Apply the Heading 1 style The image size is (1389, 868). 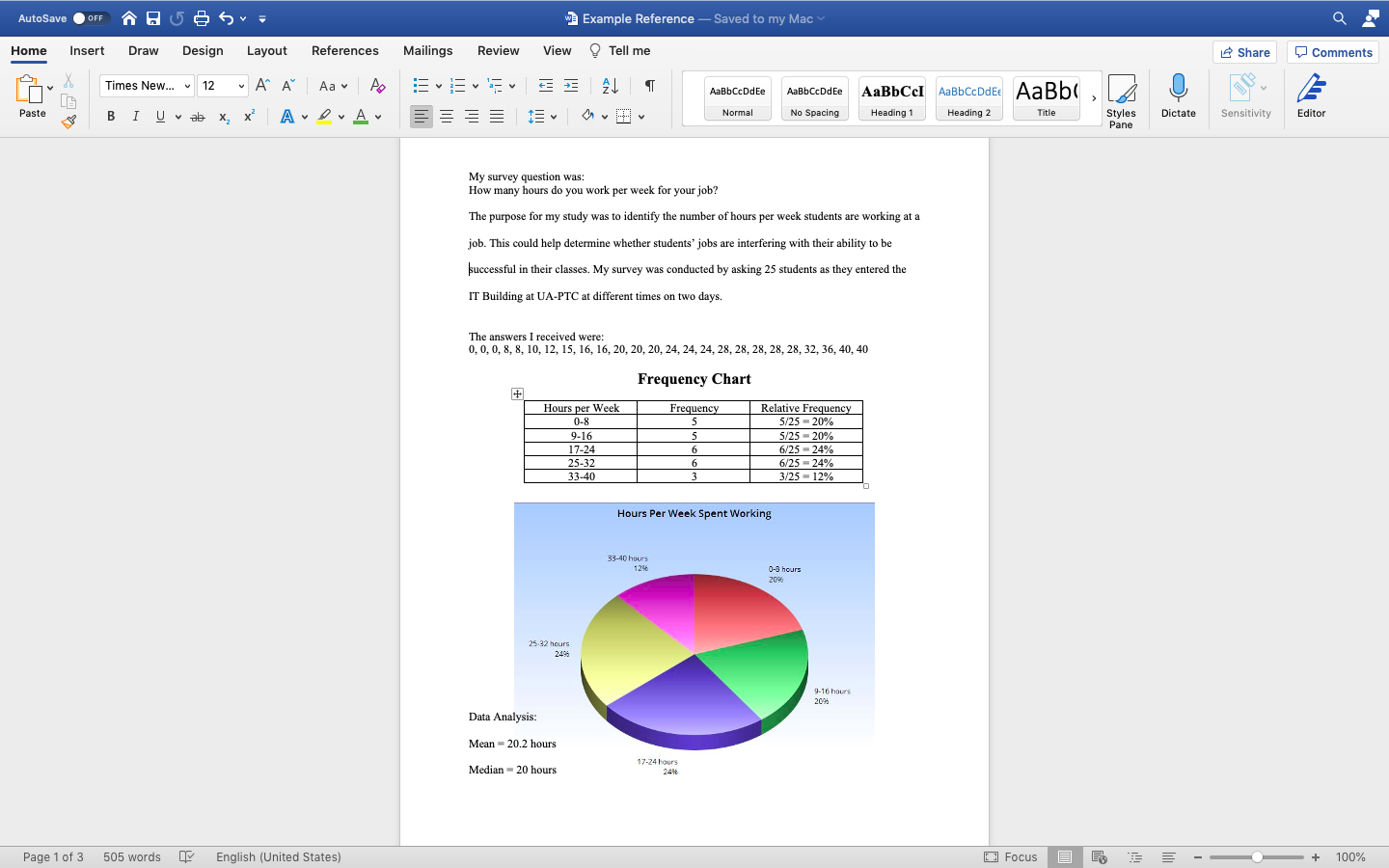(892, 98)
